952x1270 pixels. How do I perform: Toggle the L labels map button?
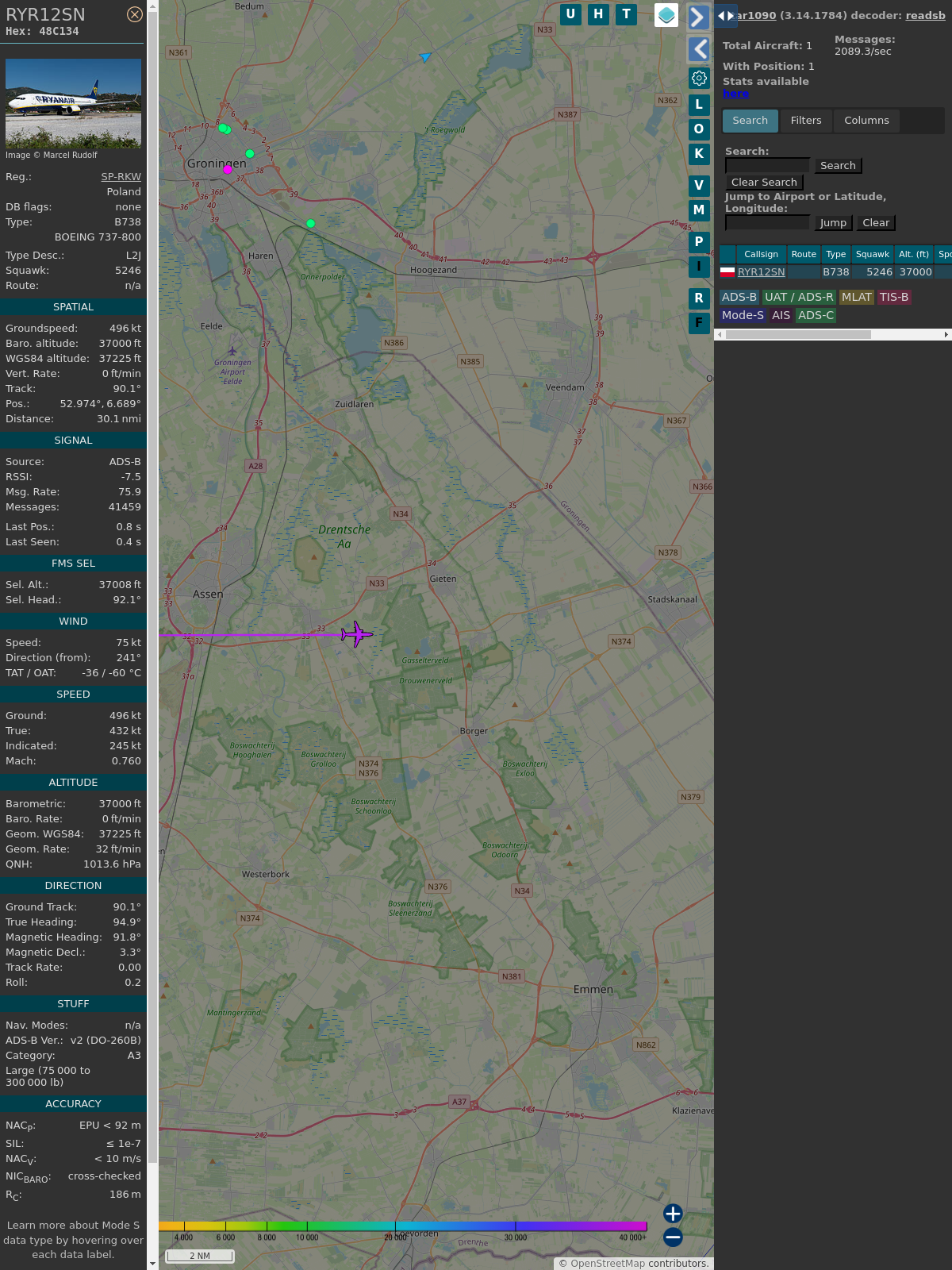(699, 104)
